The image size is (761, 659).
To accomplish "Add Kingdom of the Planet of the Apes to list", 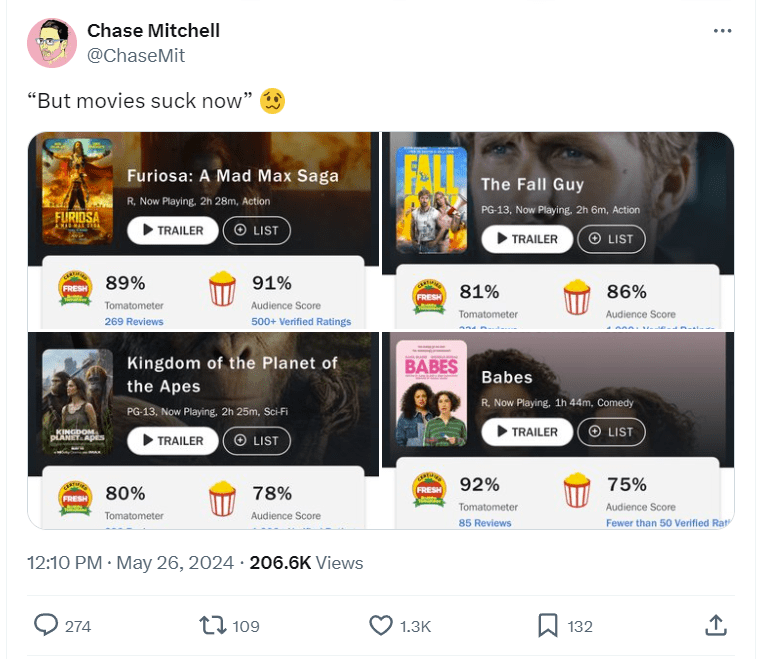I will pyautogui.click(x=256, y=440).
